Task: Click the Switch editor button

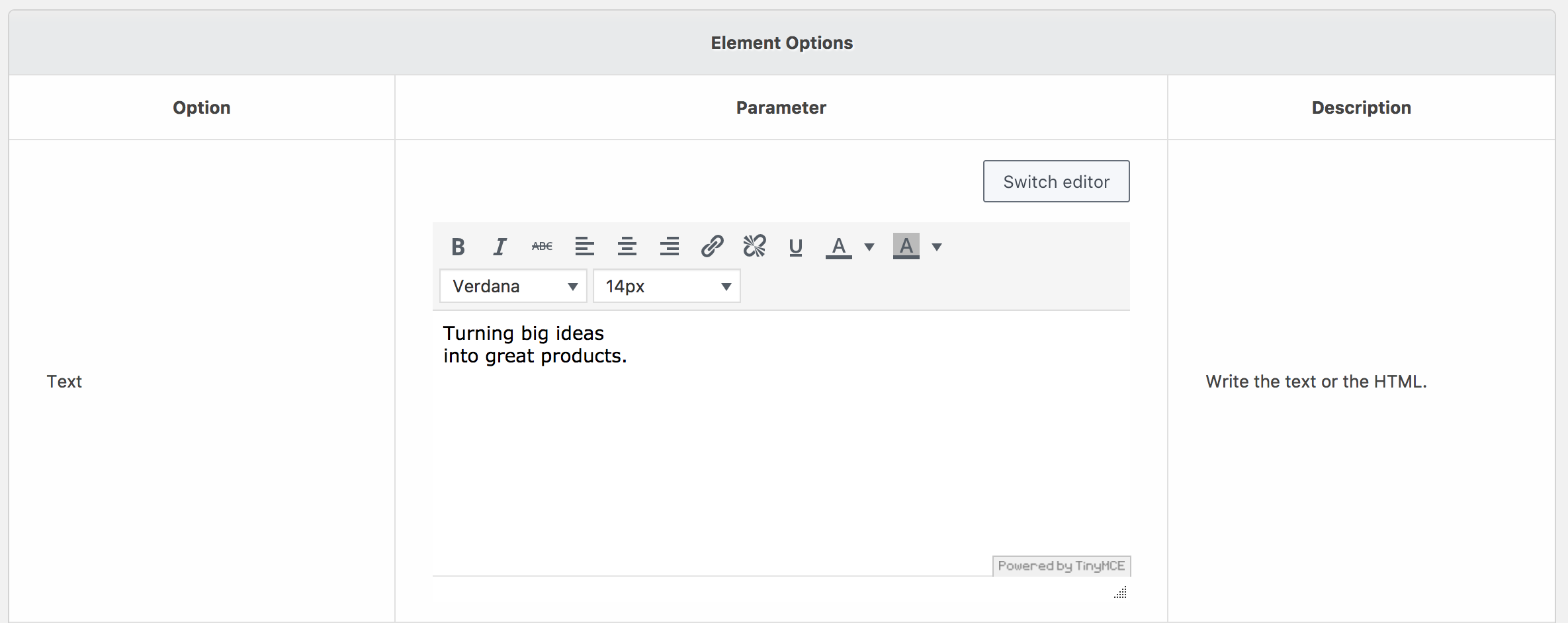Action: 1056,181
